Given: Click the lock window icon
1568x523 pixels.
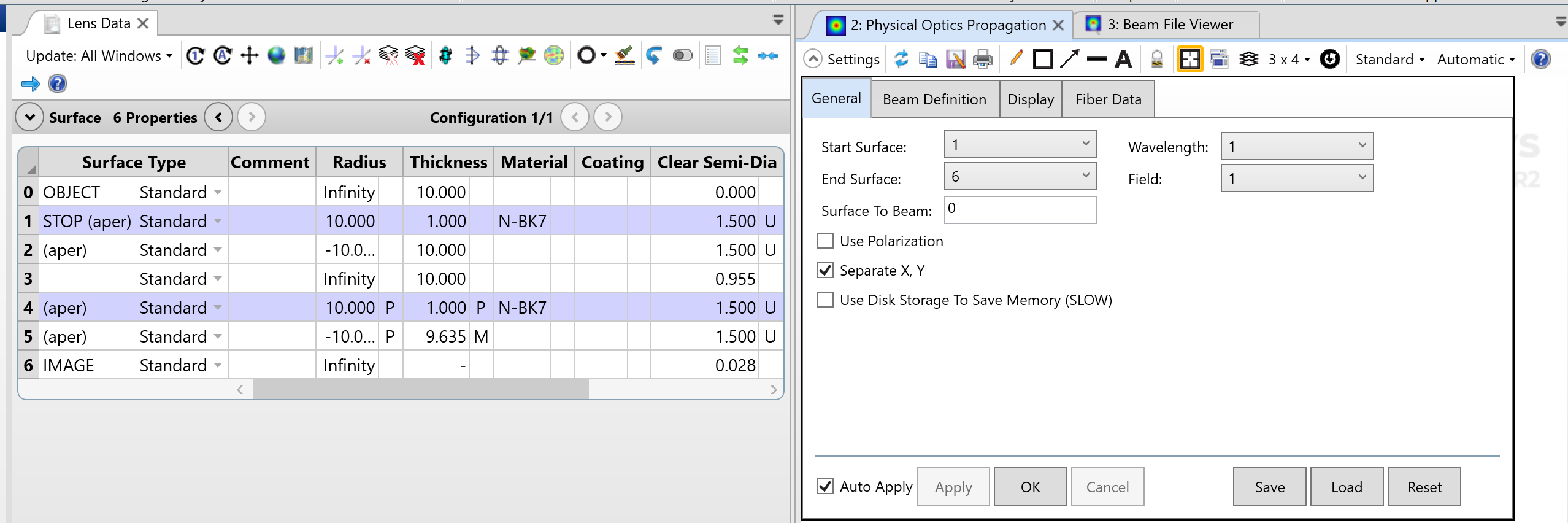Looking at the screenshot, I should [x=1157, y=59].
